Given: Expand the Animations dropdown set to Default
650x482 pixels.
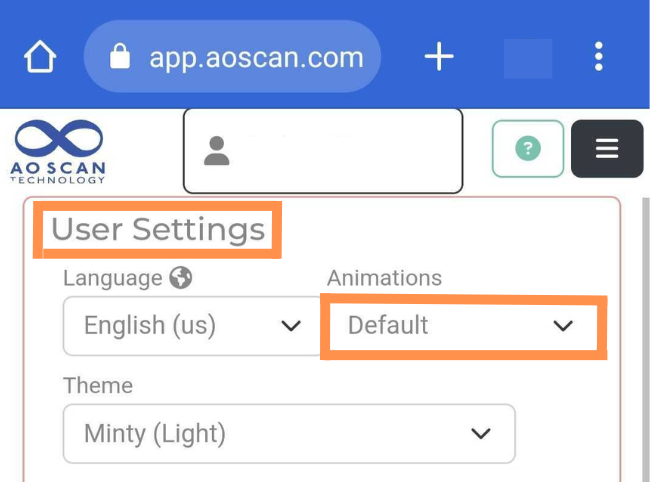Looking at the screenshot, I should pos(463,326).
